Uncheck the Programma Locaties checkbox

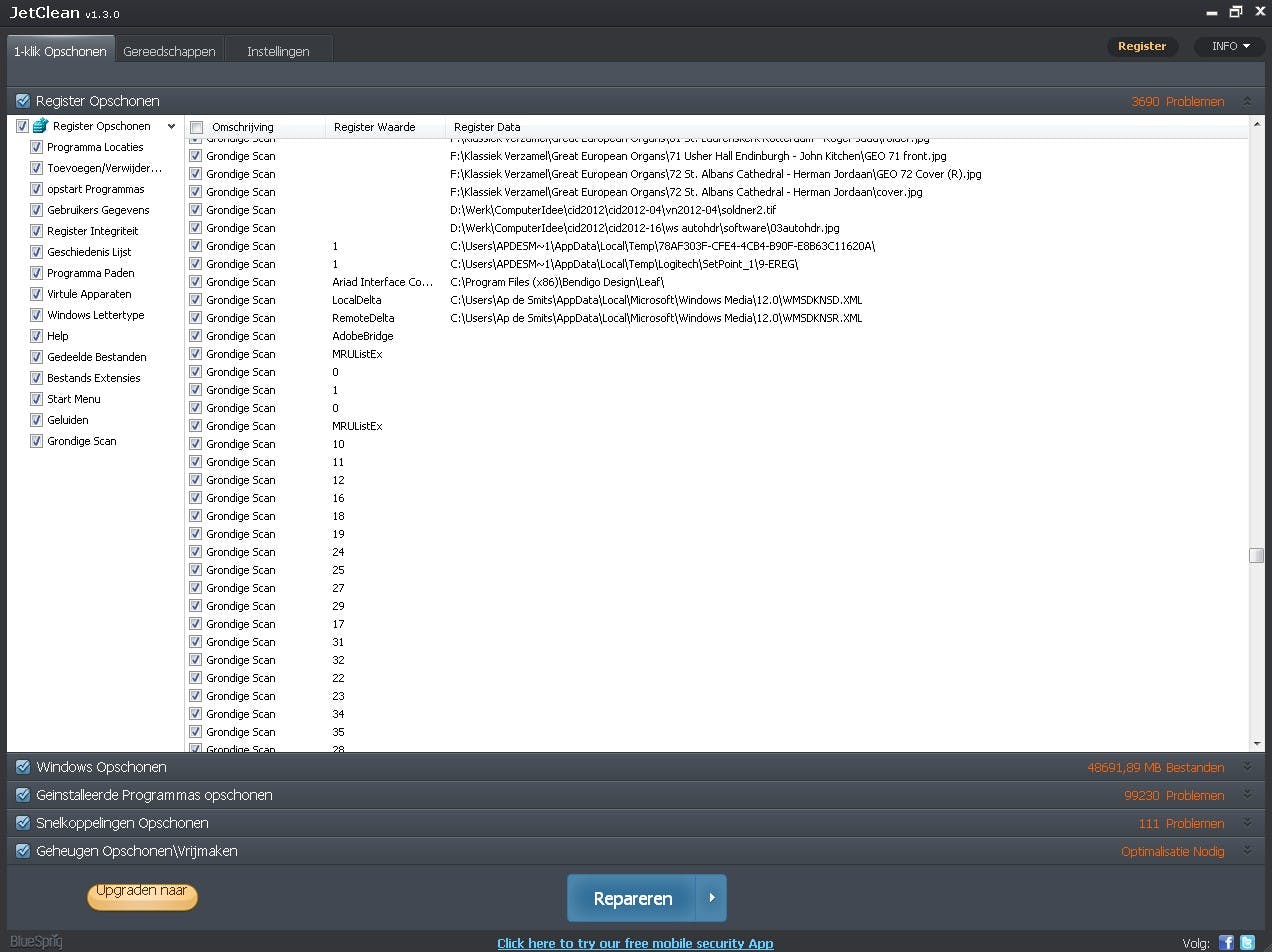[x=36, y=147]
